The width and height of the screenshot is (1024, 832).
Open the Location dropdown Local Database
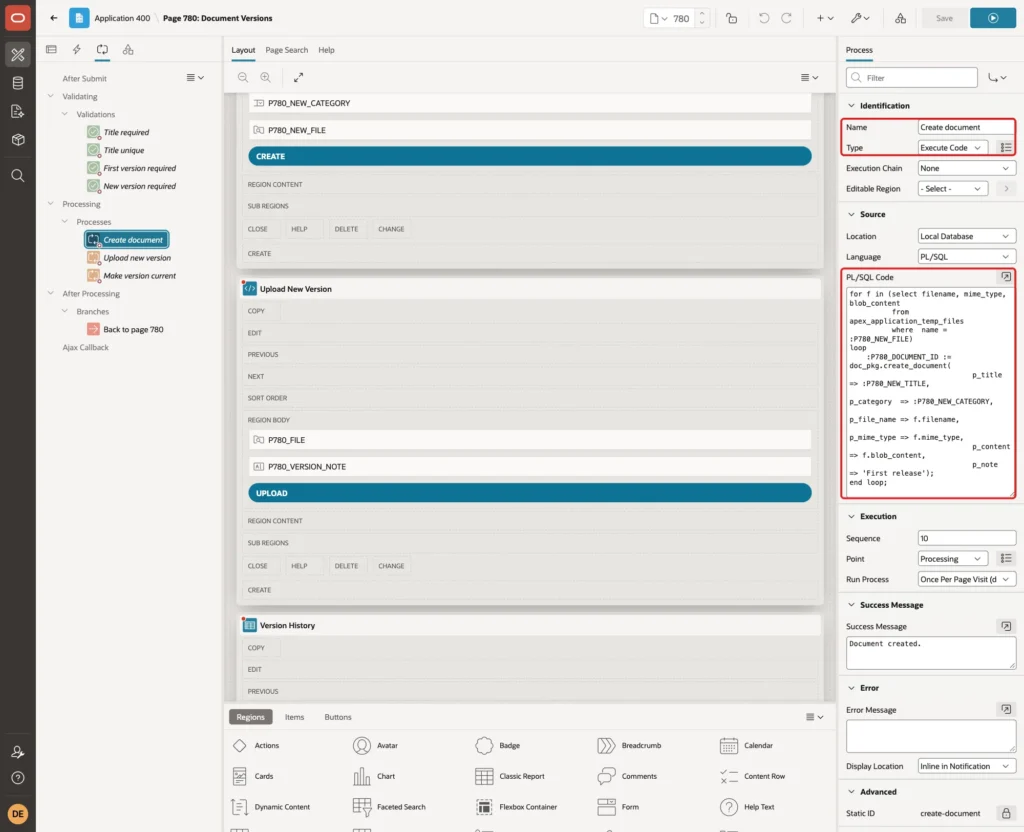pyautogui.click(x=967, y=236)
